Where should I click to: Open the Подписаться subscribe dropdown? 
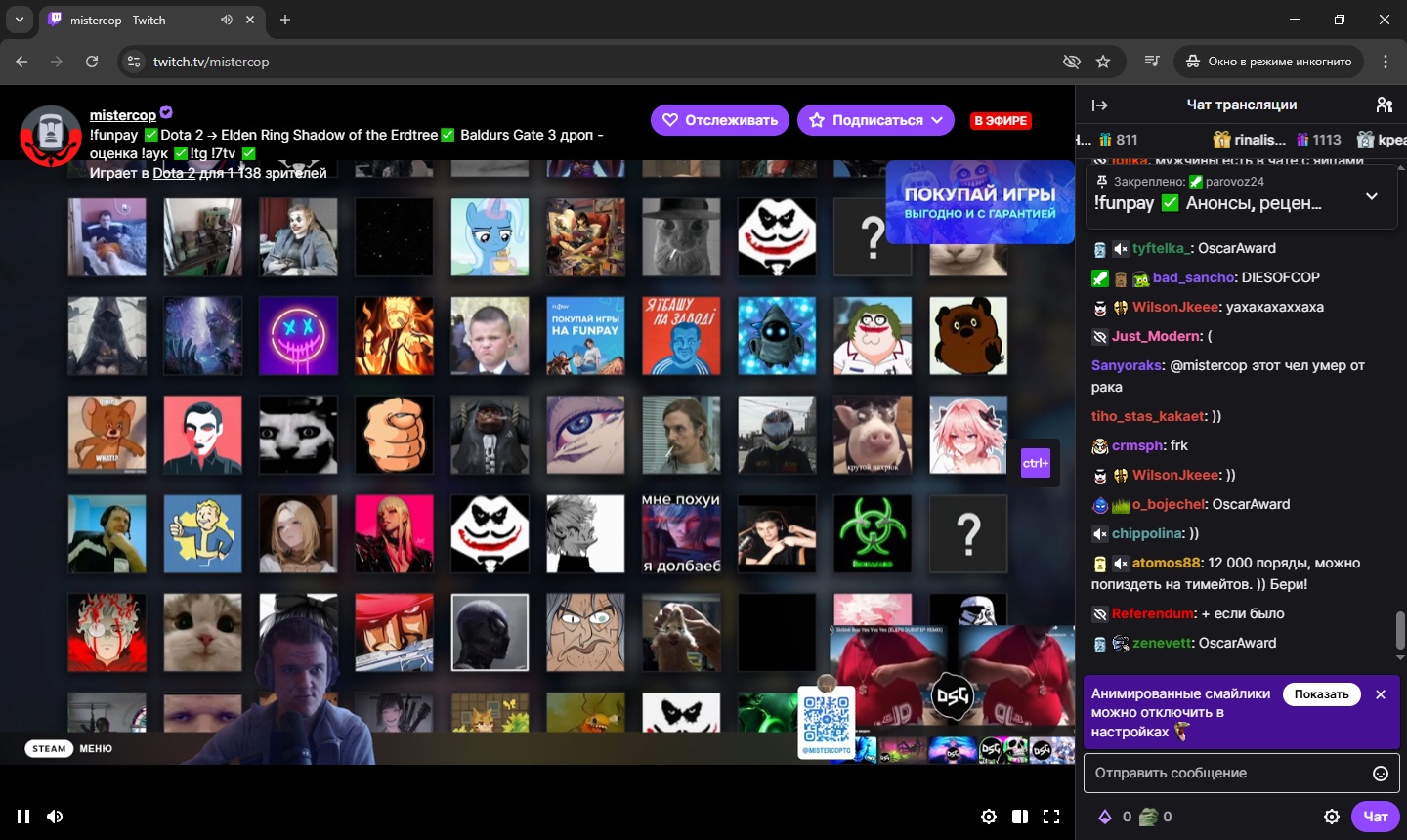[x=875, y=120]
